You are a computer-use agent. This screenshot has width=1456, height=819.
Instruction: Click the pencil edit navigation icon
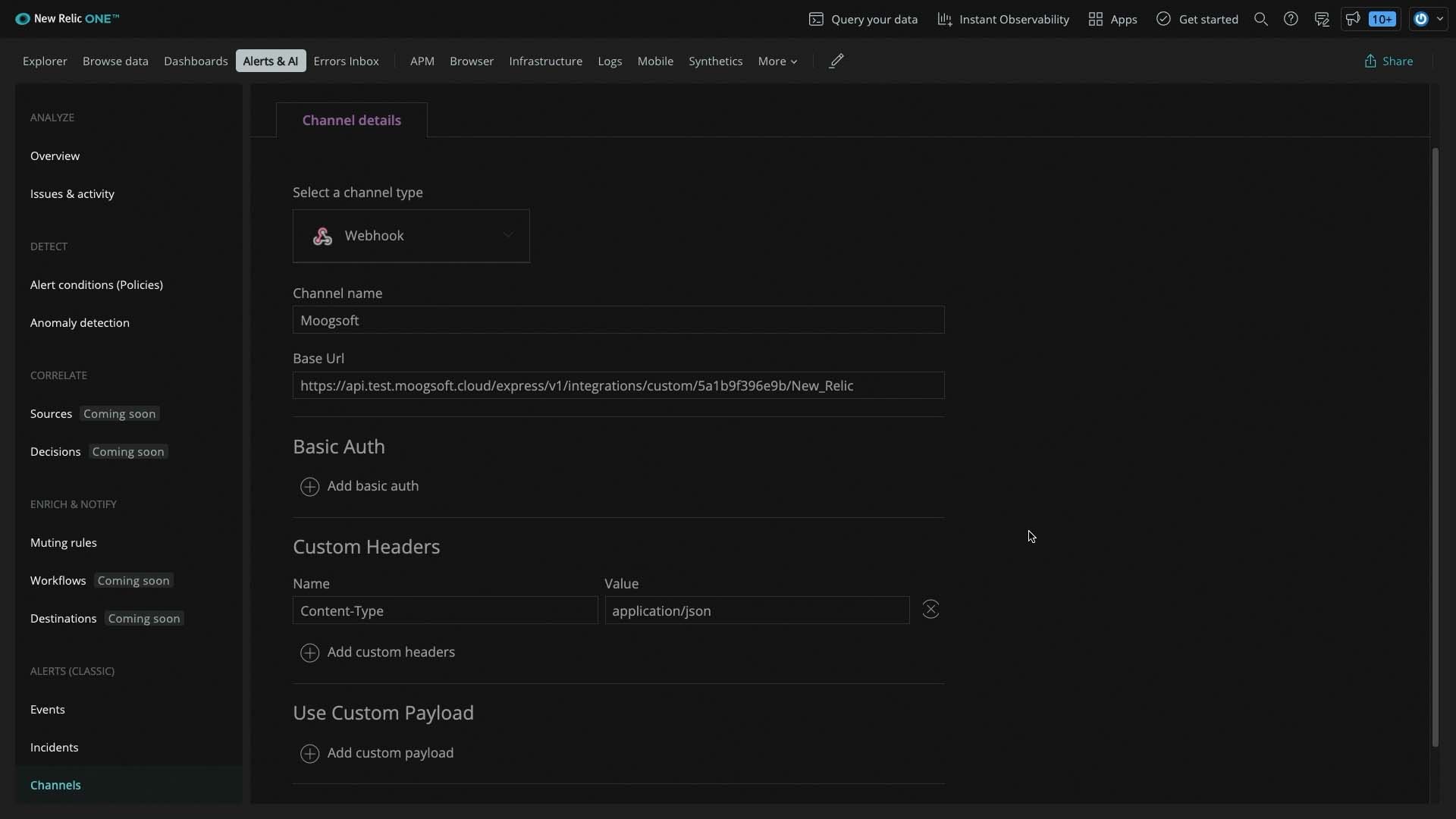[836, 61]
